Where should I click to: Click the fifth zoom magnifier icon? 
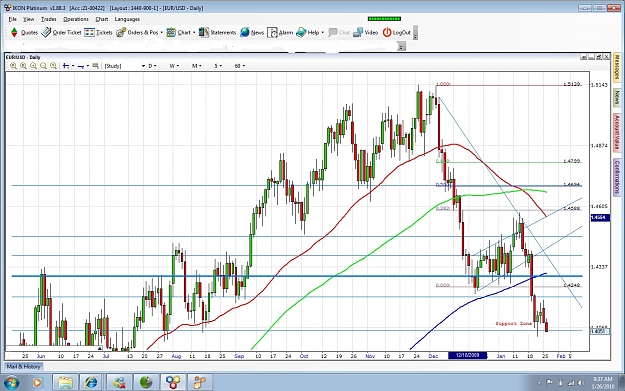[53, 66]
